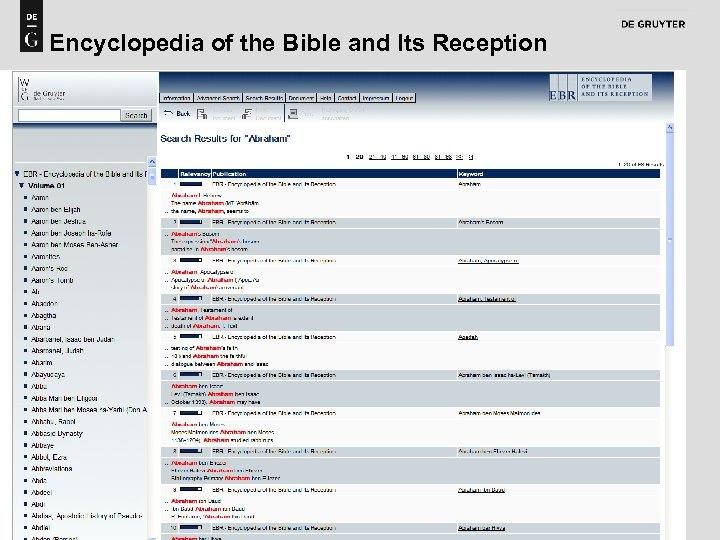The width and height of the screenshot is (720, 540).
Task: Open the Abraham, Testament of keyword link
Action: [487, 299]
